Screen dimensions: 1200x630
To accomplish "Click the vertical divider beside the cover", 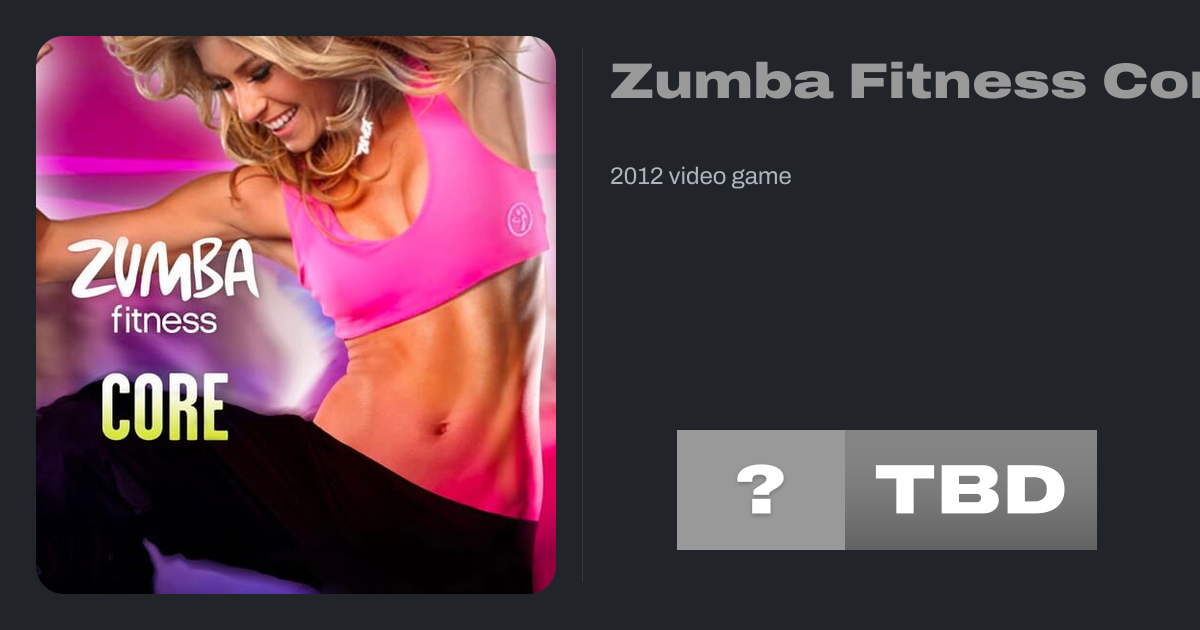I will 583,315.
